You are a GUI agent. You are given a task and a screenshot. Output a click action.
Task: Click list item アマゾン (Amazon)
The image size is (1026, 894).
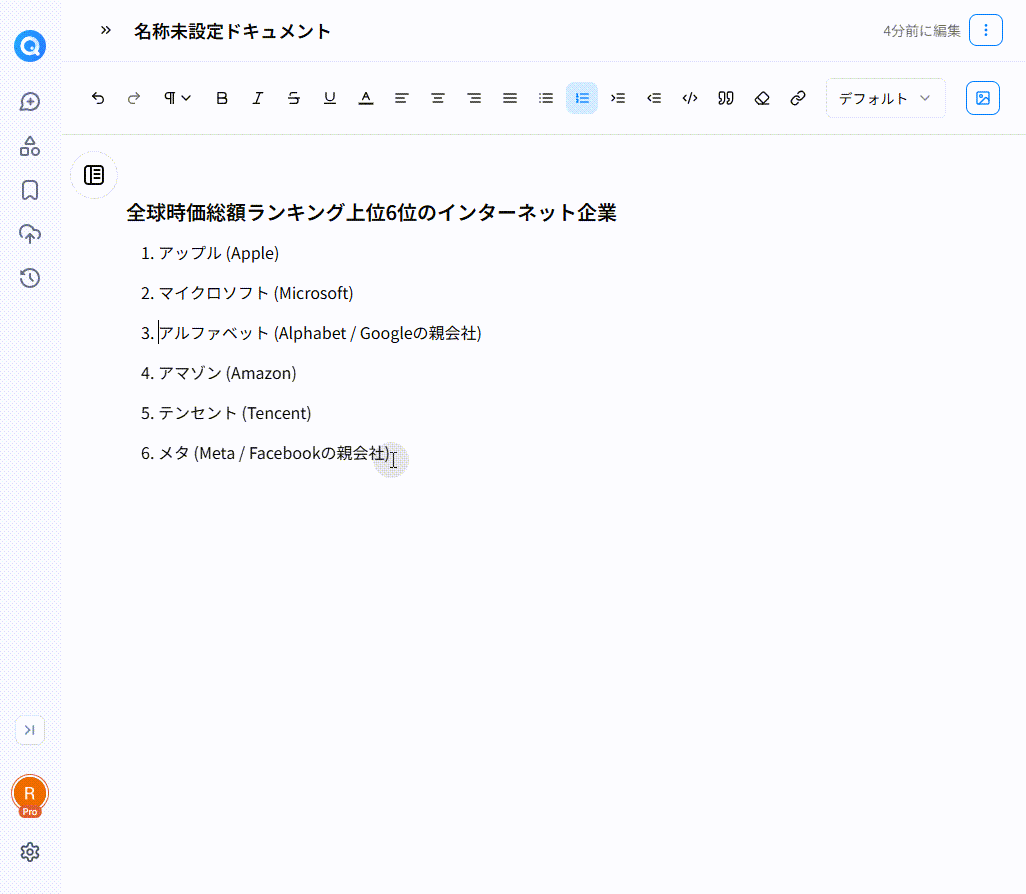point(227,373)
